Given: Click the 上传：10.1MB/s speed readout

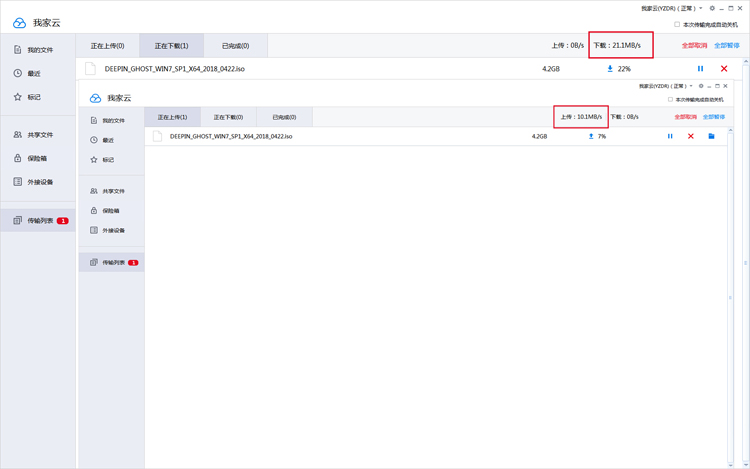Looking at the screenshot, I should [581, 117].
